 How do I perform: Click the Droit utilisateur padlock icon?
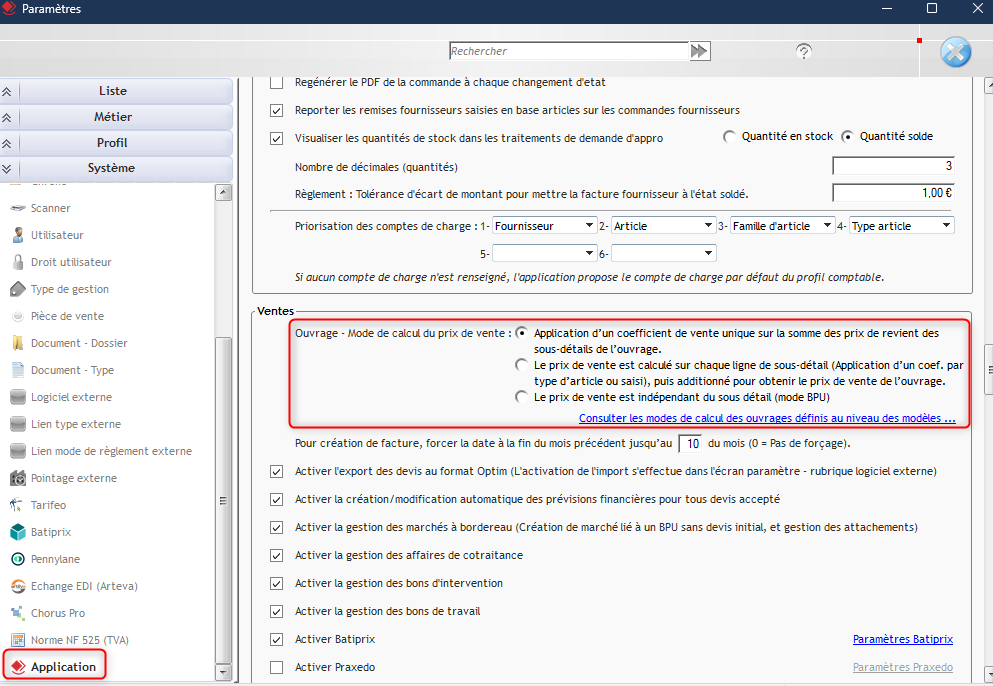click(x=18, y=262)
